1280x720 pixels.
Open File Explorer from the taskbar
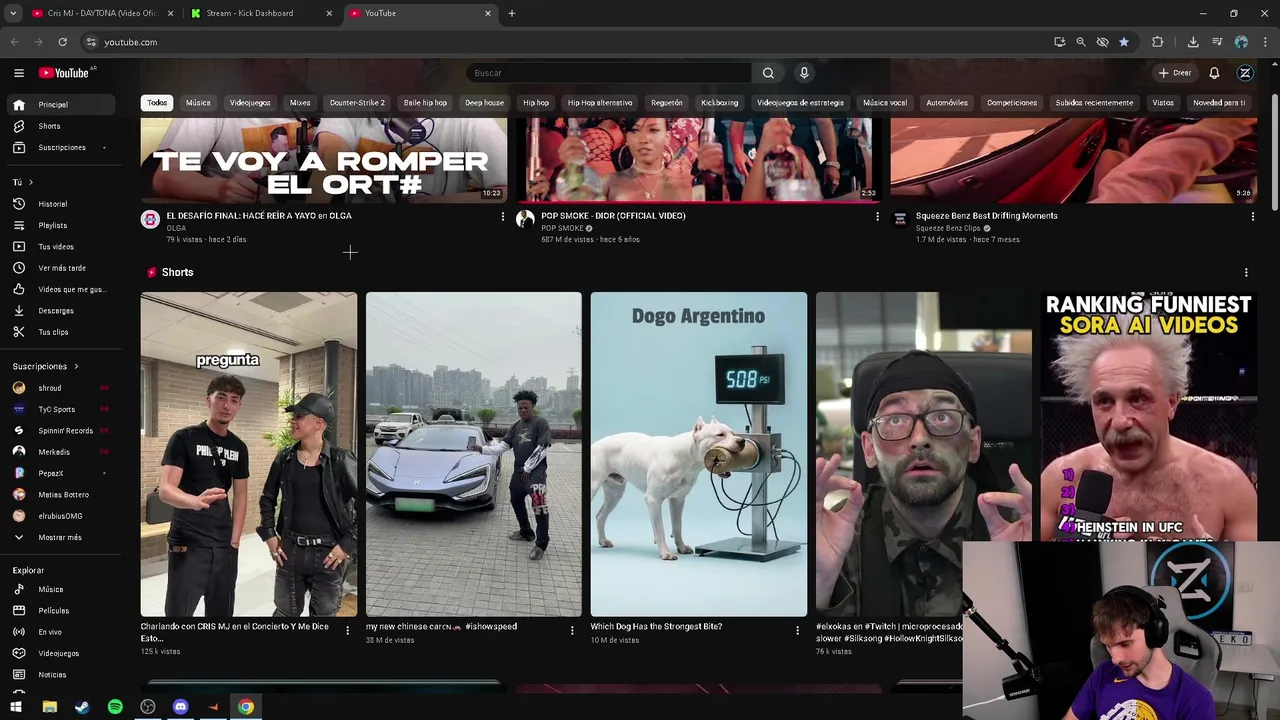[49, 707]
